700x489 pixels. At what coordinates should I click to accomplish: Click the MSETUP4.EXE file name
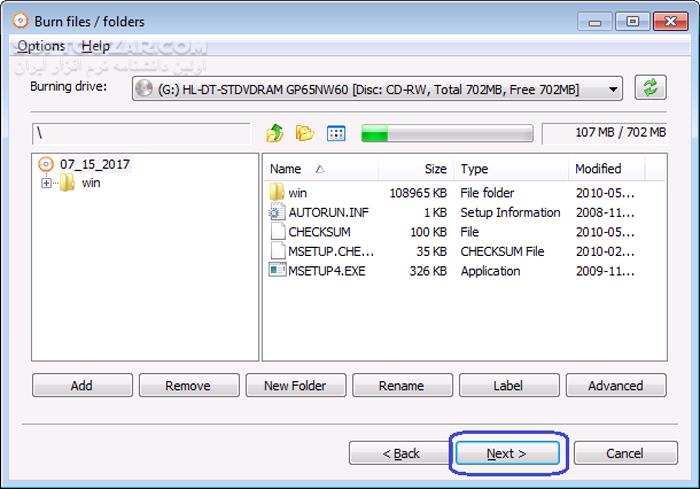pos(327,271)
